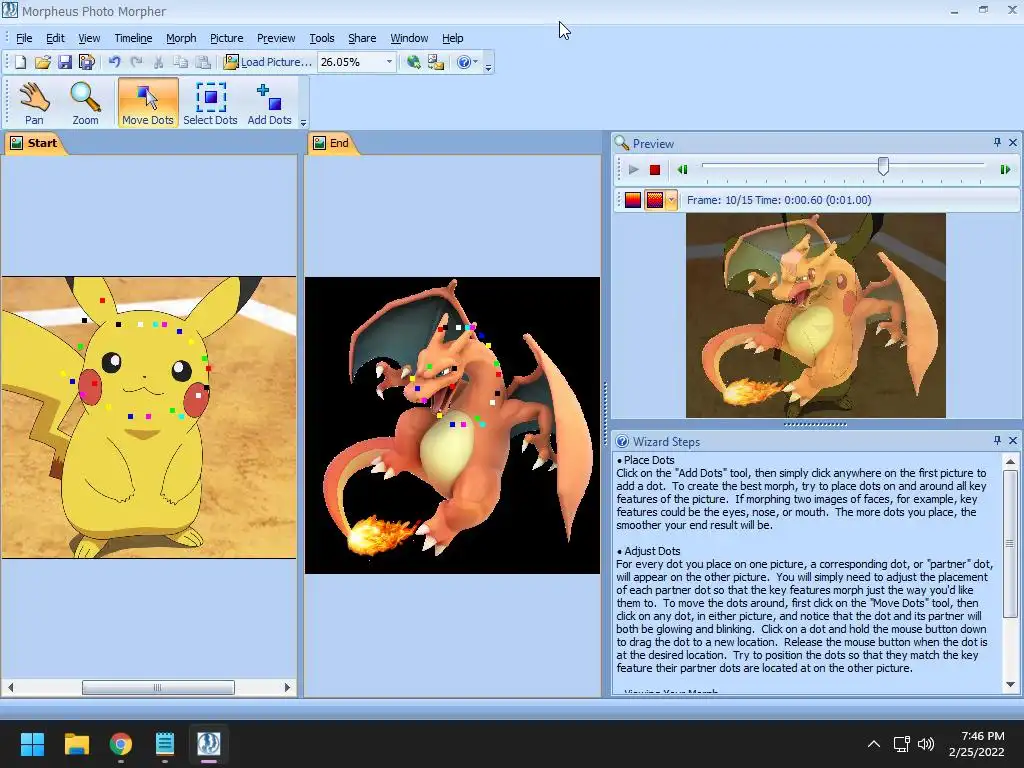Click the Start pane right scroll arrow

[x=287, y=687]
